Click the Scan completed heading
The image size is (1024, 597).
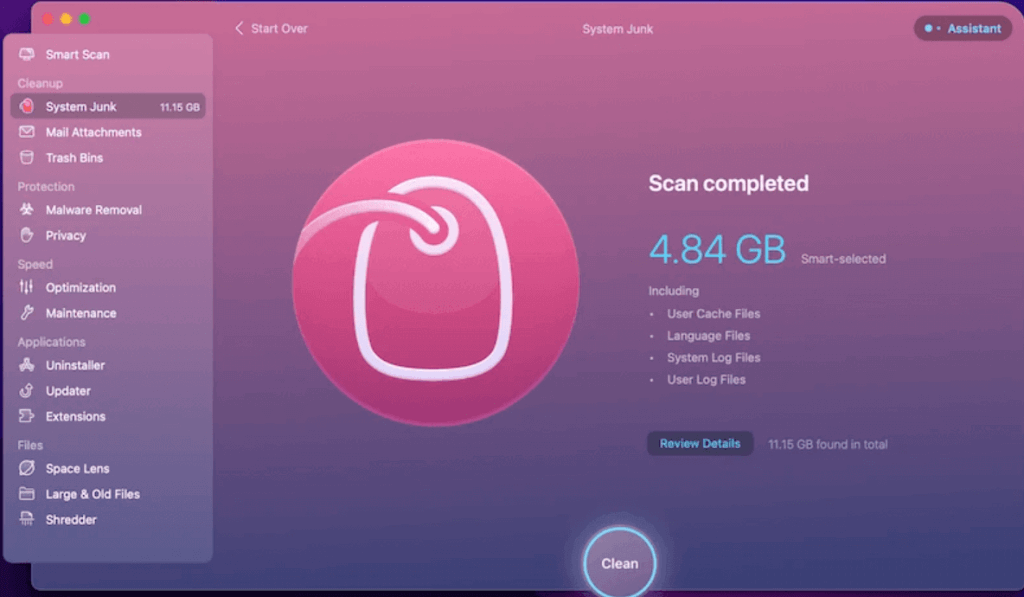coord(728,184)
